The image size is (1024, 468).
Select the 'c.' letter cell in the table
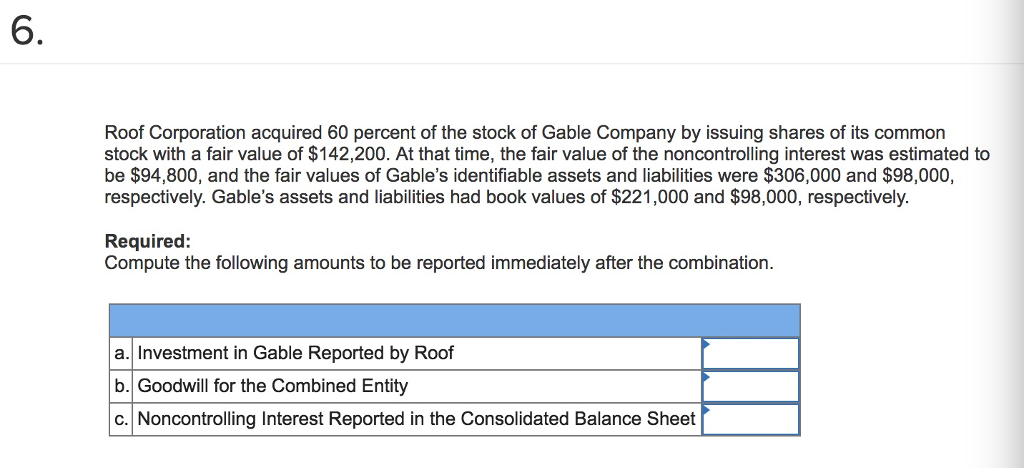pos(121,419)
